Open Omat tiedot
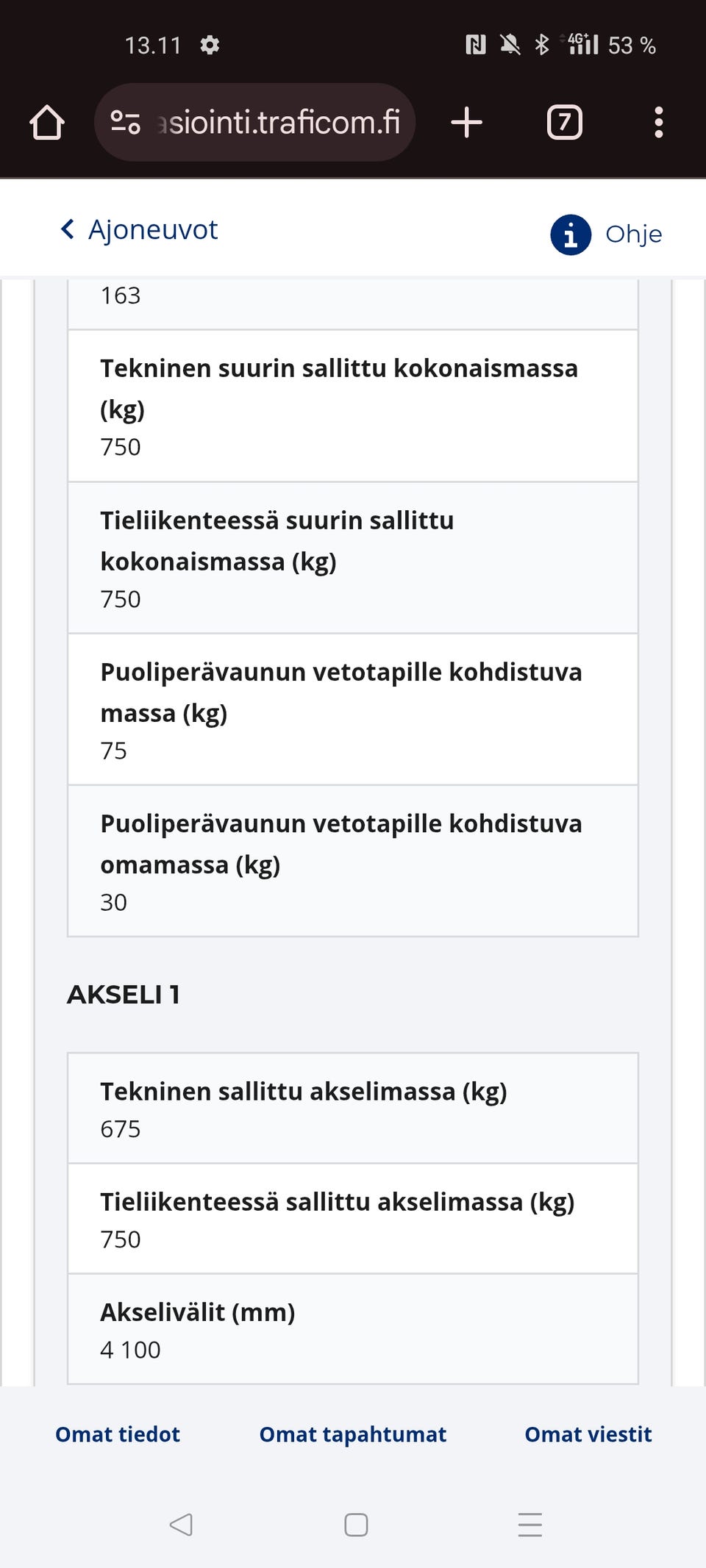This screenshot has height=1568, width=706. click(118, 1433)
